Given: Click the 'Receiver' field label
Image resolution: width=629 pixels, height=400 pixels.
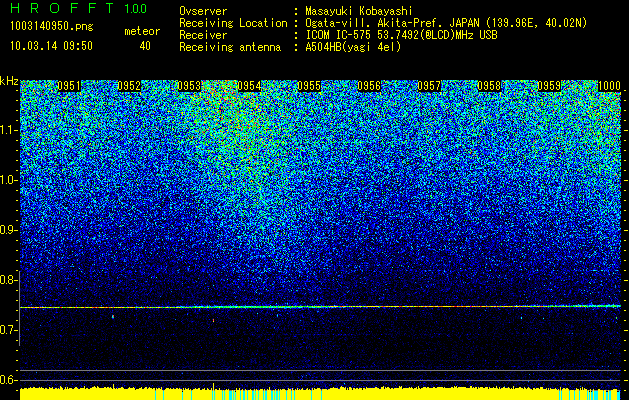Looking at the screenshot, I should click(203, 35).
